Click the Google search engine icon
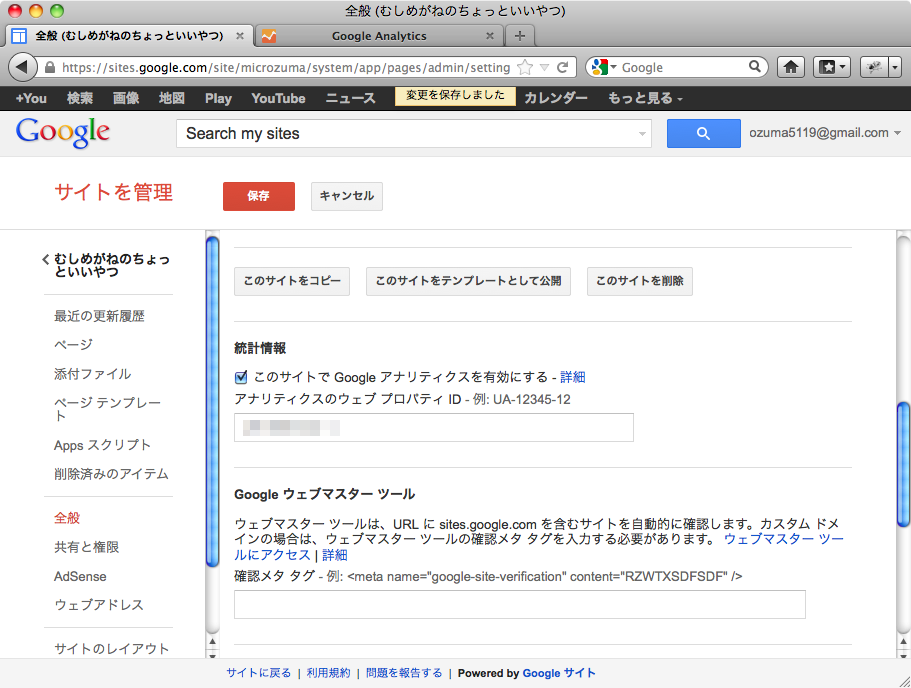Viewport: 911px width, 688px height. click(x=600, y=67)
